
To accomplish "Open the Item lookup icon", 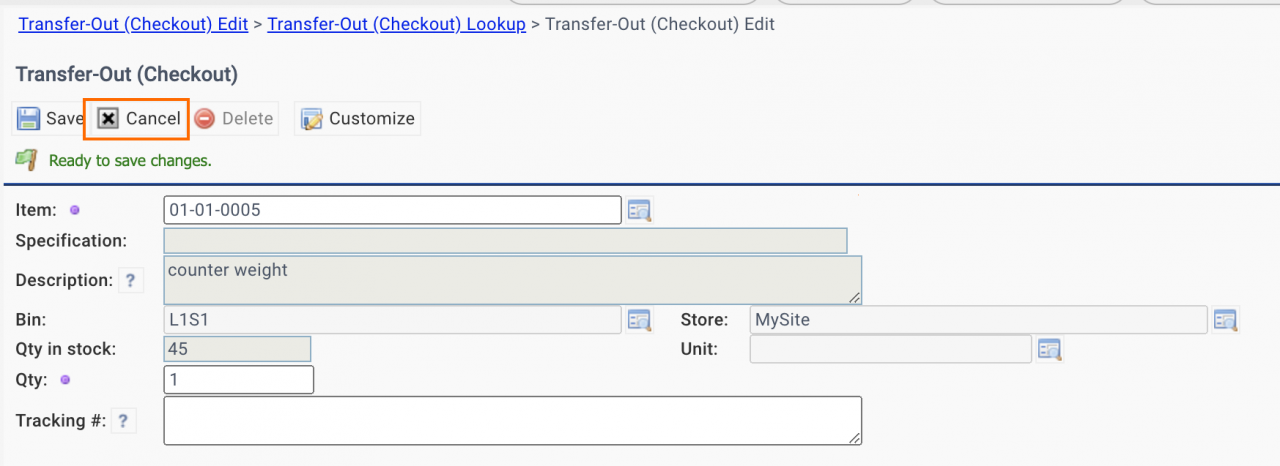I will (639, 210).
